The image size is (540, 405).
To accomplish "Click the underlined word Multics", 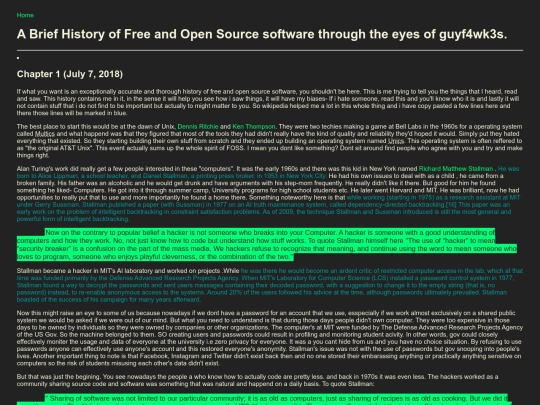I will pos(45,134).
